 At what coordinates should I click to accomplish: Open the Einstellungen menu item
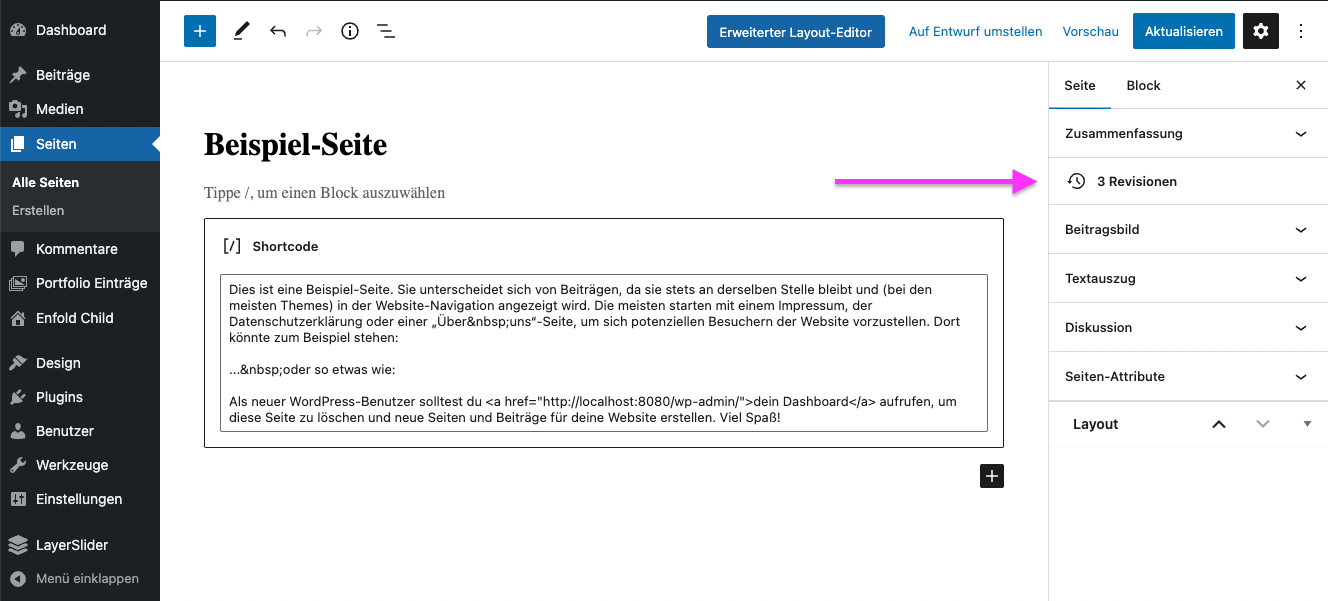pos(80,499)
